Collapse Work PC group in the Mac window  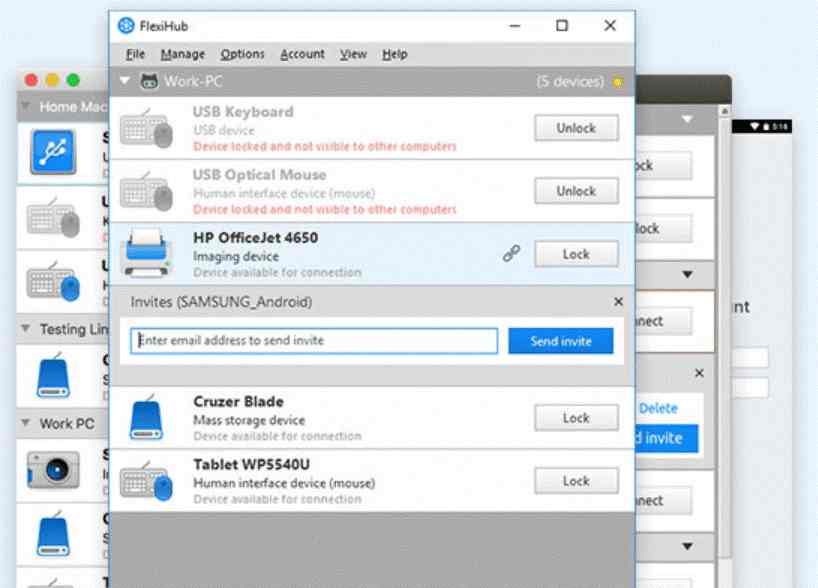(x=25, y=423)
